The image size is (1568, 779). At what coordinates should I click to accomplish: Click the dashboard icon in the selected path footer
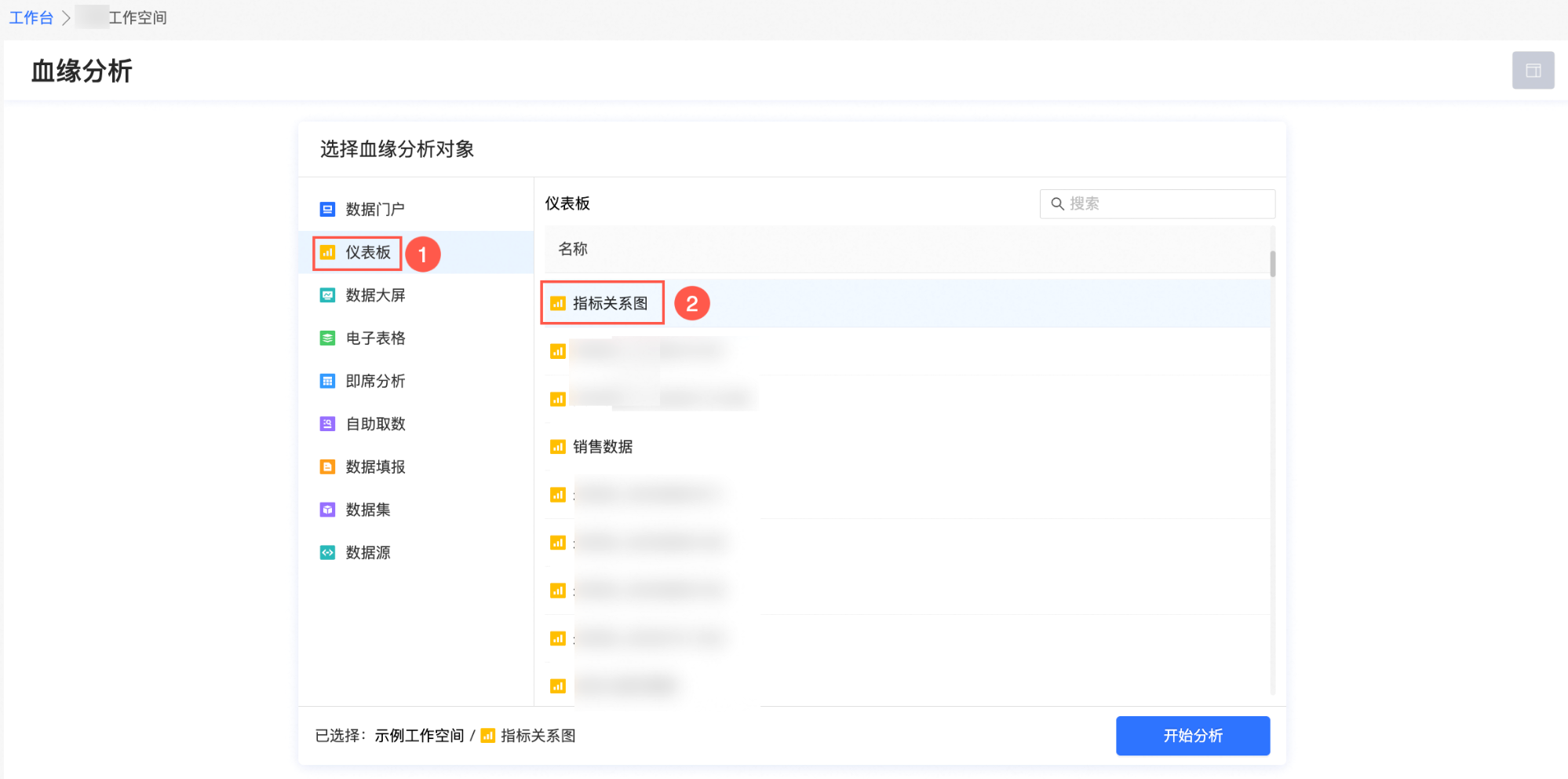tap(487, 736)
